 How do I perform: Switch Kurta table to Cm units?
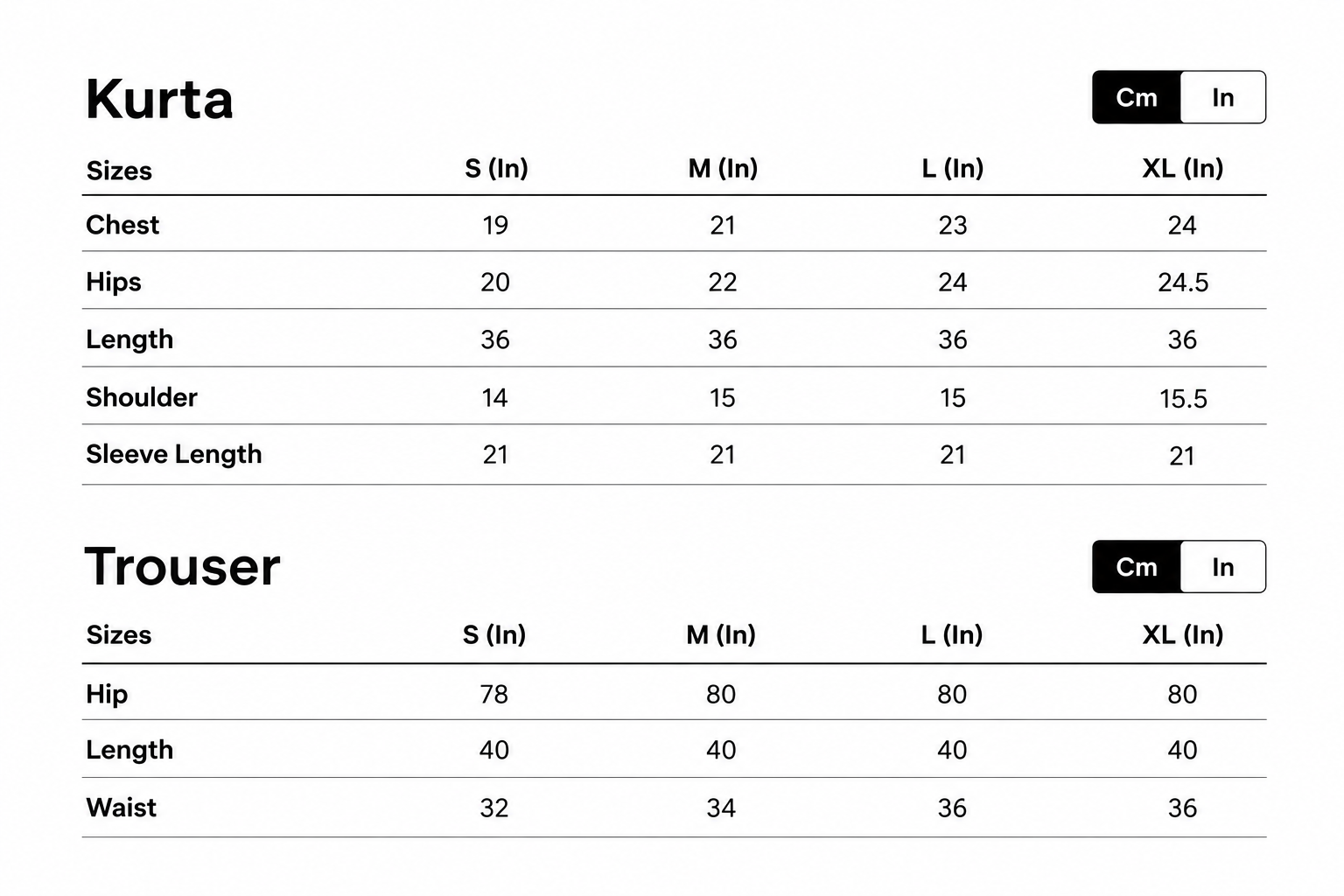tap(1137, 97)
